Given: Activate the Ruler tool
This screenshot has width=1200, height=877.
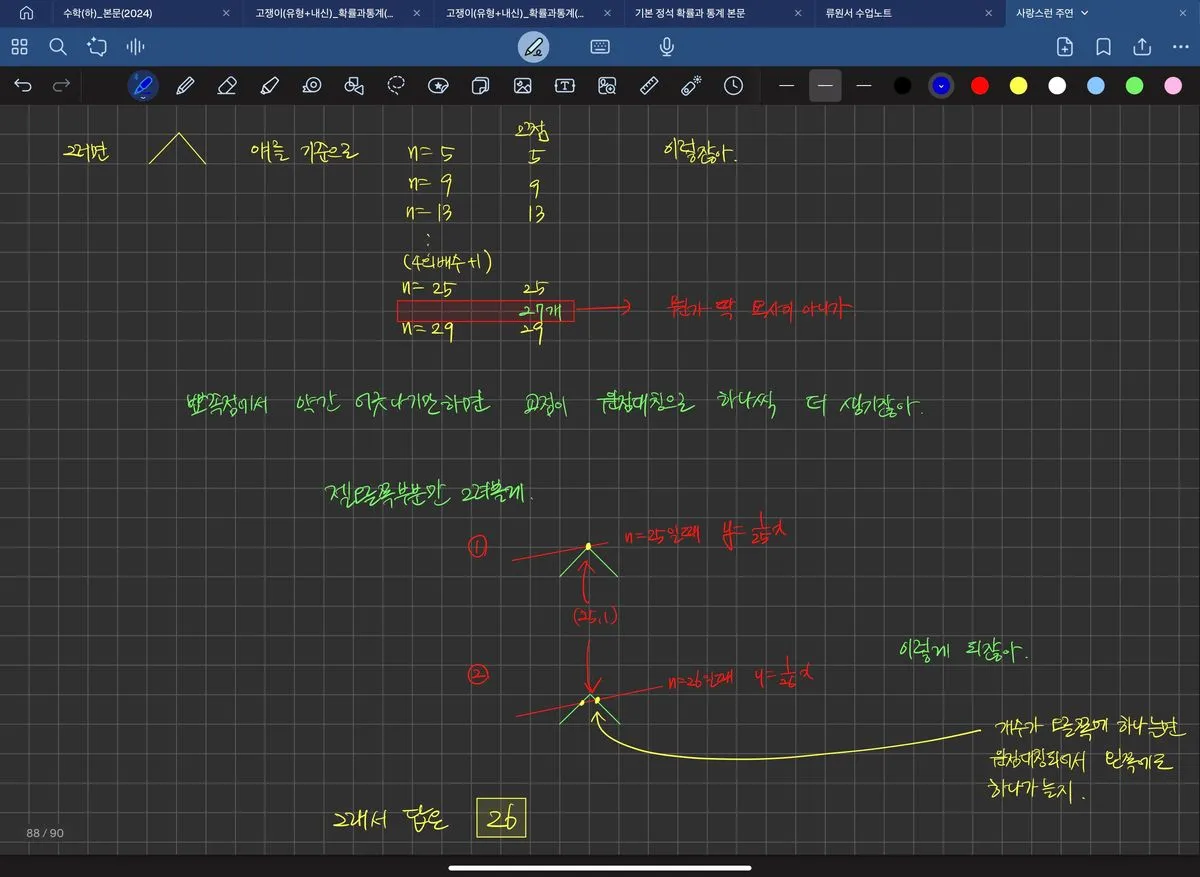Looking at the screenshot, I should [x=650, y=86].
